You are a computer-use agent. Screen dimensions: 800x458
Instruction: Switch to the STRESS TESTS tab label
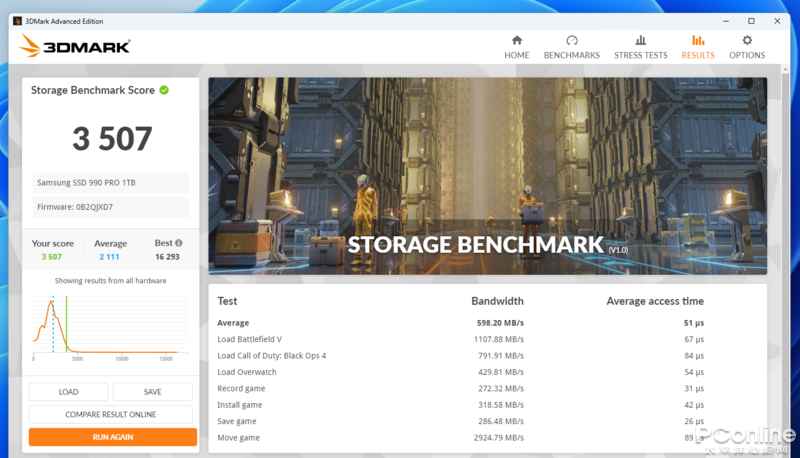pyautogui.click(x=640, y=55)
